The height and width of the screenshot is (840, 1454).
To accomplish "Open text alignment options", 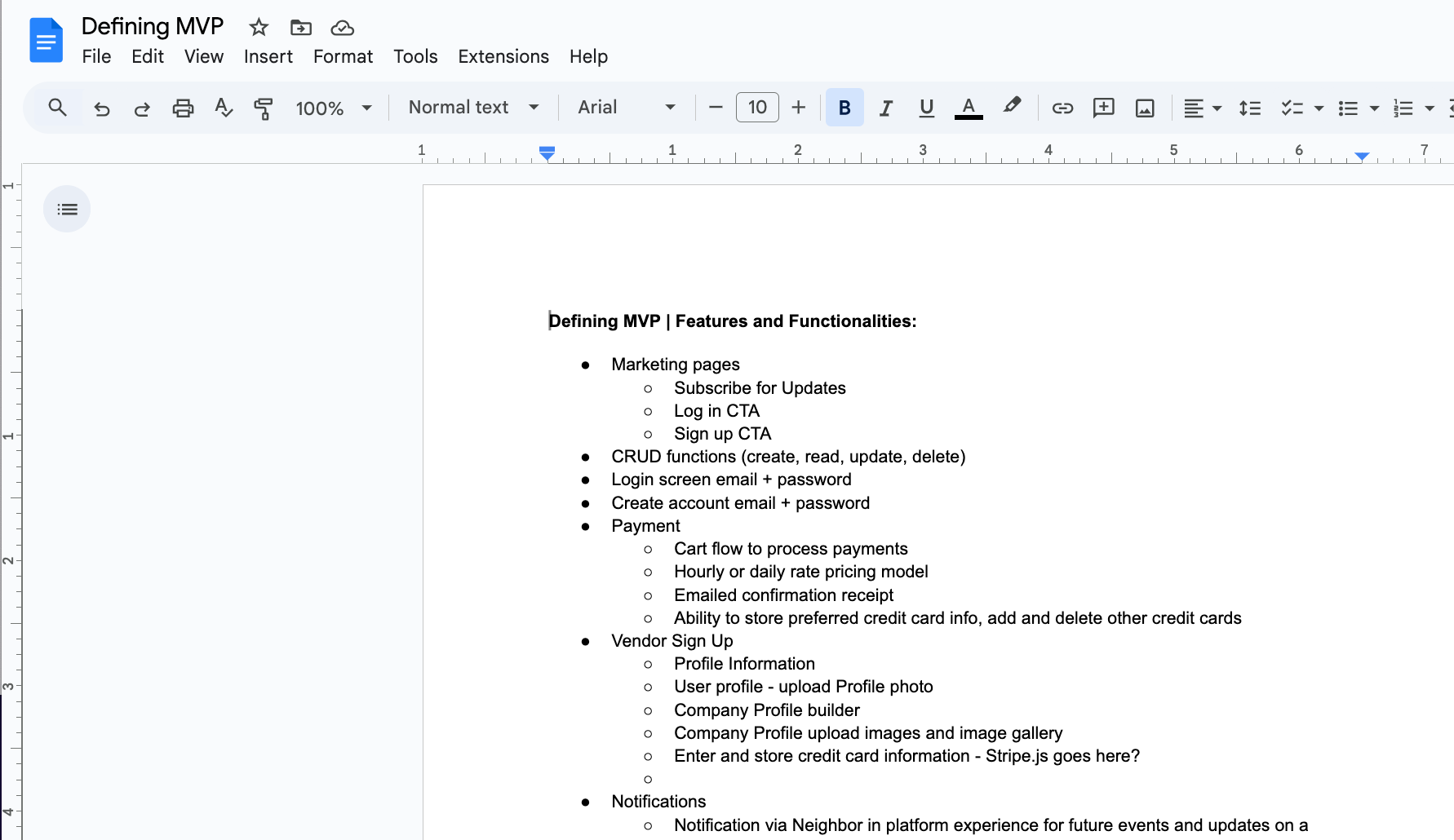I will coord(1202,108).
